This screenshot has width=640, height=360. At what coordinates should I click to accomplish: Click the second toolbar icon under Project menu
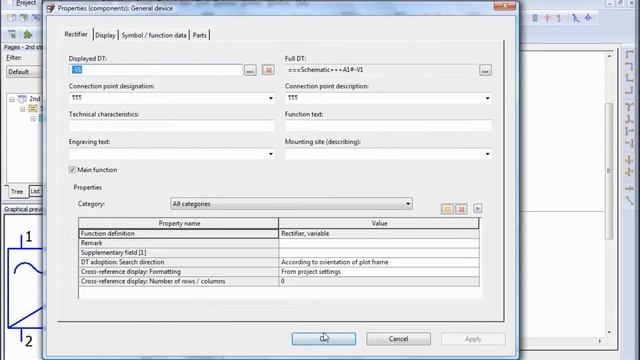pyautogui.click(x=24, y=18)
